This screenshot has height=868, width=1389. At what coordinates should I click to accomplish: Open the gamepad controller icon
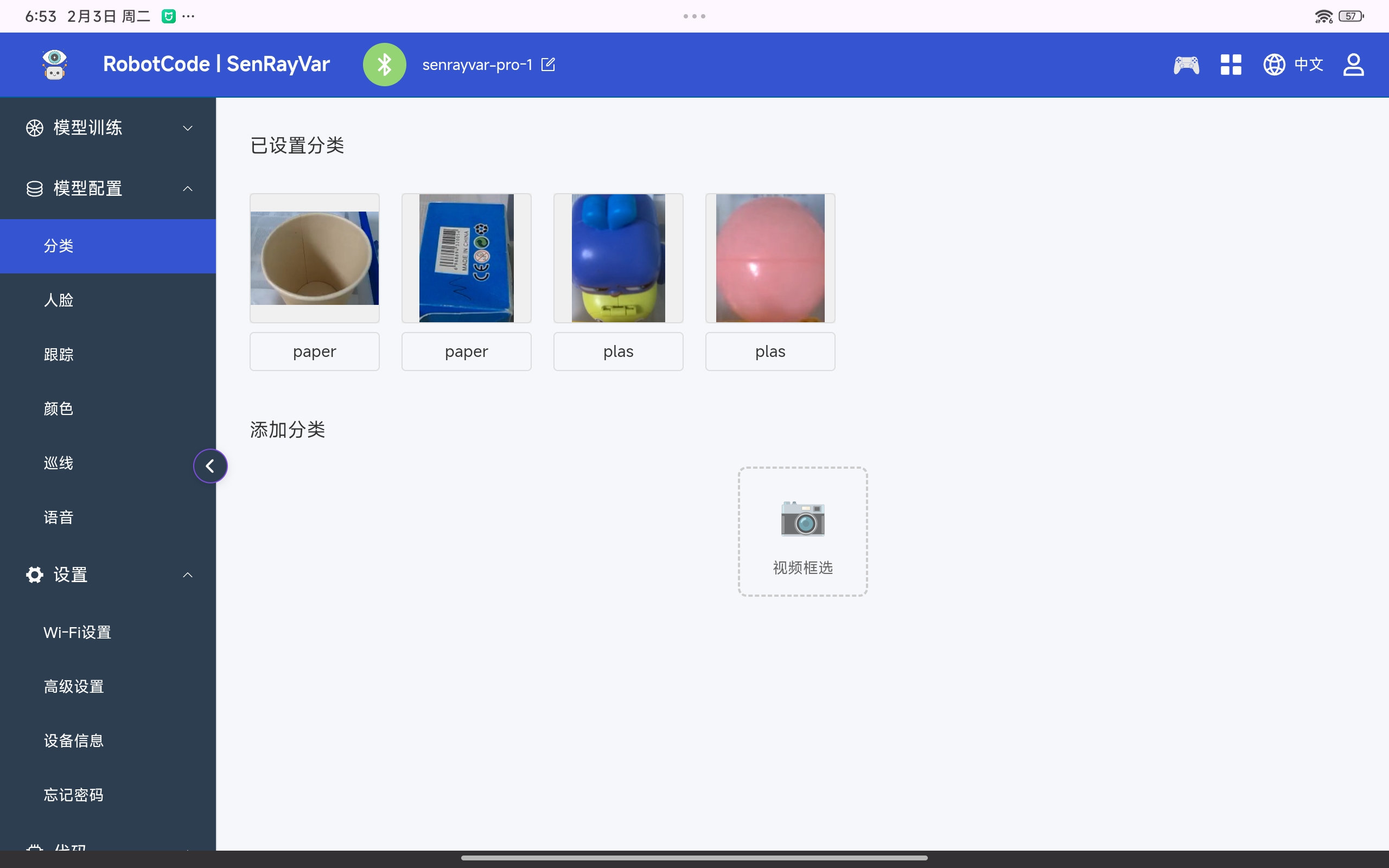pyautogui.click(x=1186, y=65)
